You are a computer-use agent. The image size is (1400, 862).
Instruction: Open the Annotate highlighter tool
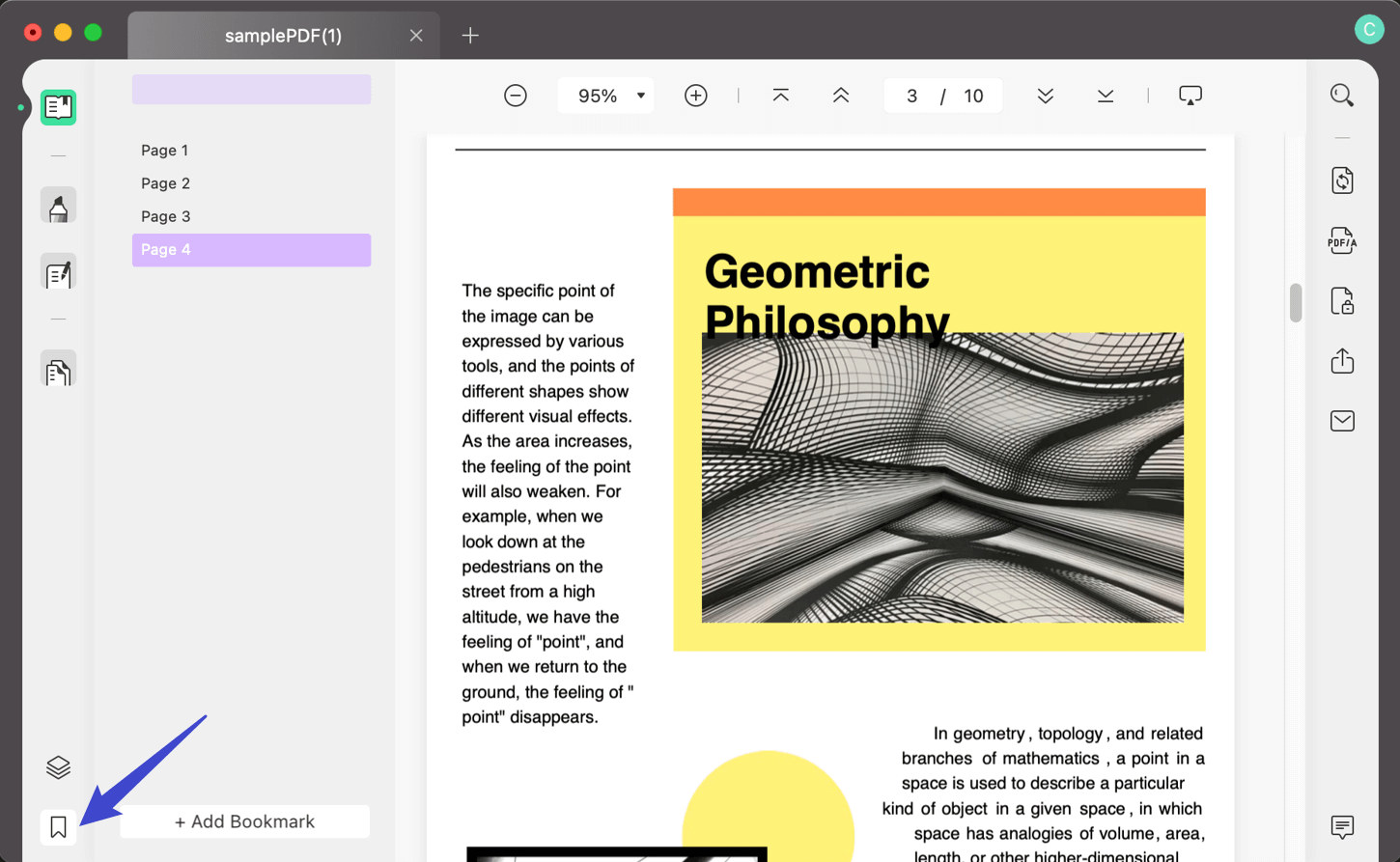point(58,205)
